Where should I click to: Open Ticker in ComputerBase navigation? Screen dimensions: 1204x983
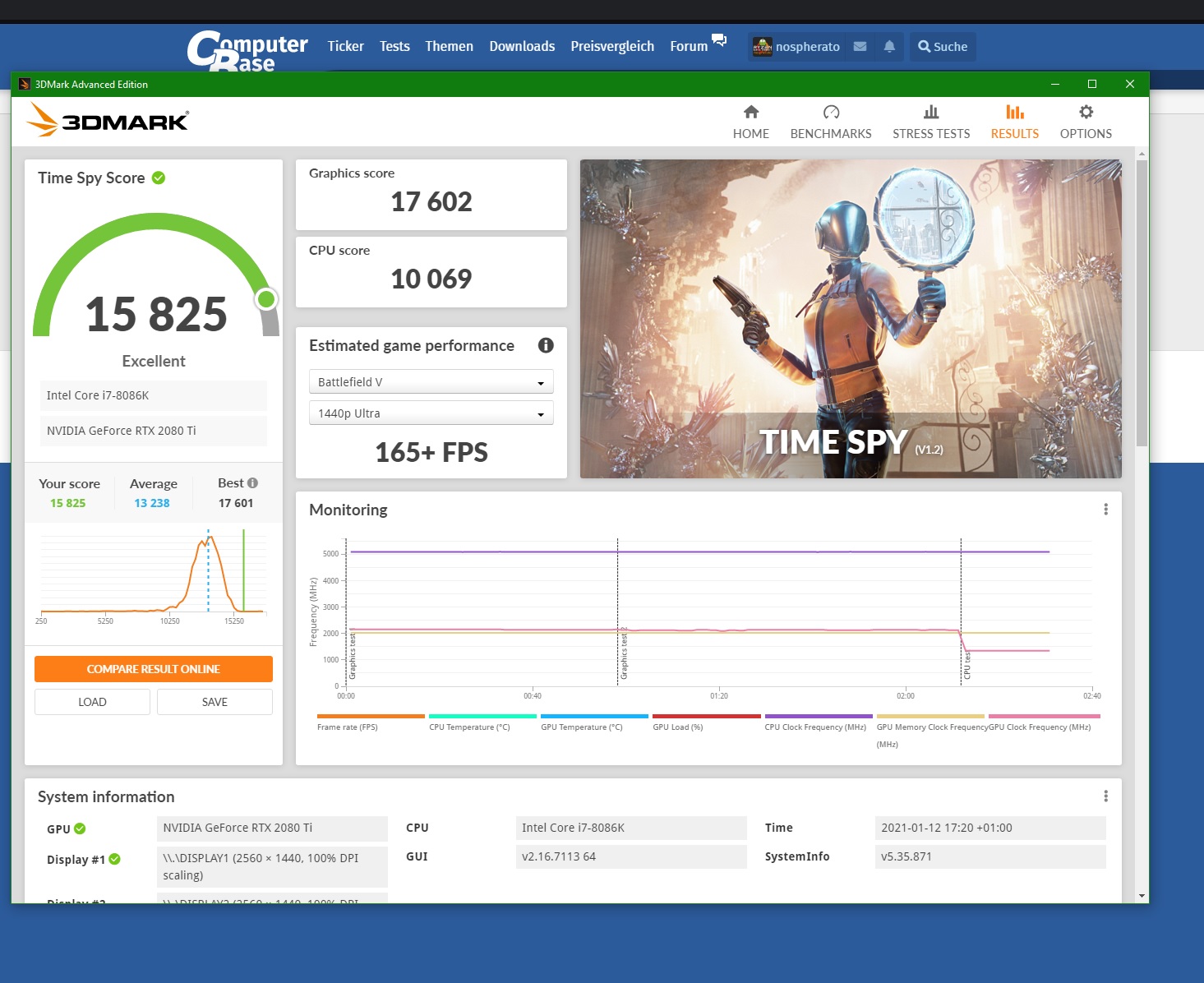[x=345, y=47]
